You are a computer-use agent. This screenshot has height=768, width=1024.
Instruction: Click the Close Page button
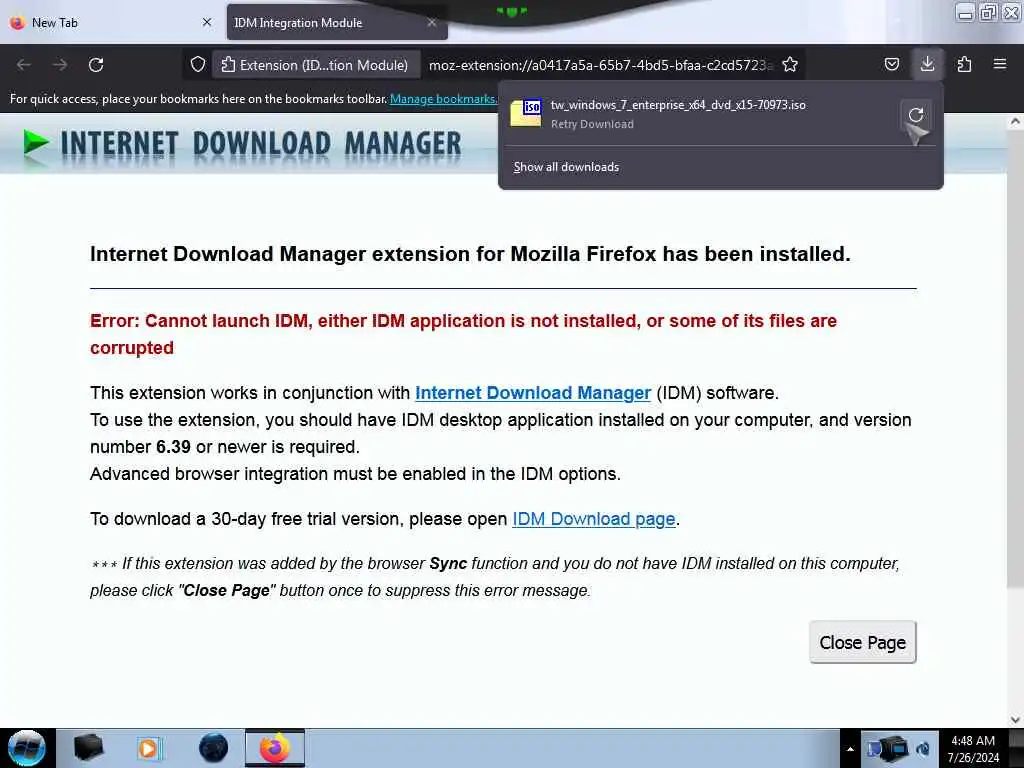click(x=863, y=643)
